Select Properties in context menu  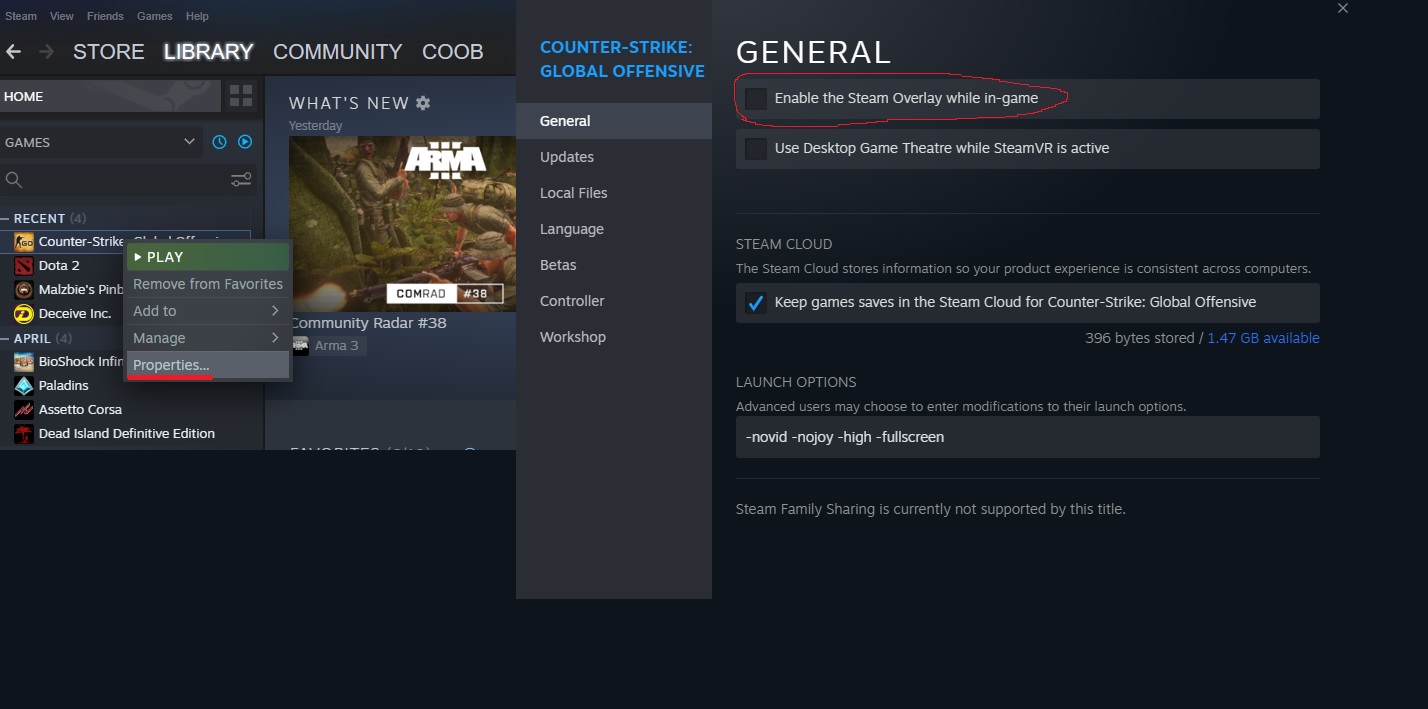tap(207, 365)
